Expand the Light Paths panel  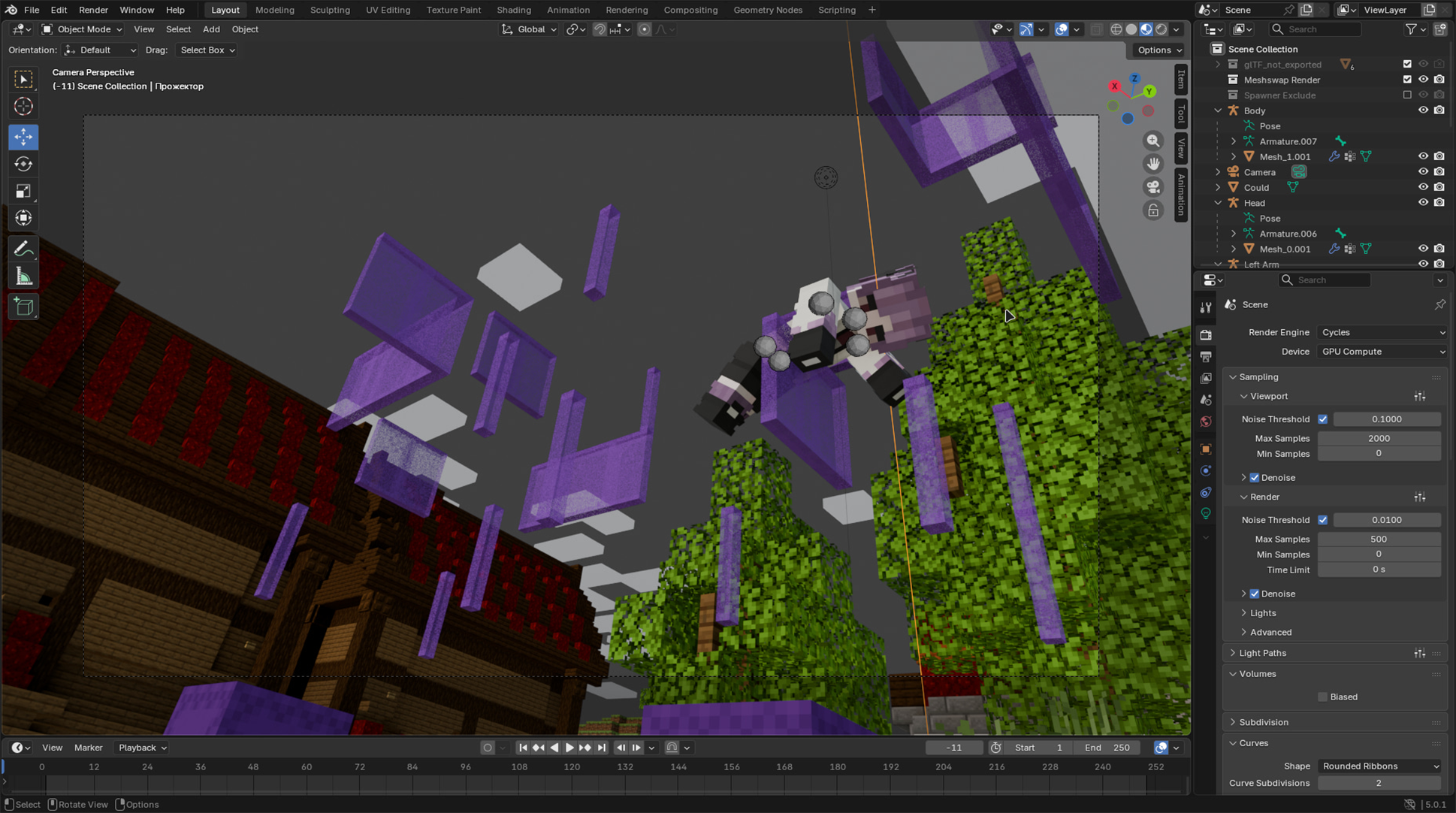[1262, 653]
